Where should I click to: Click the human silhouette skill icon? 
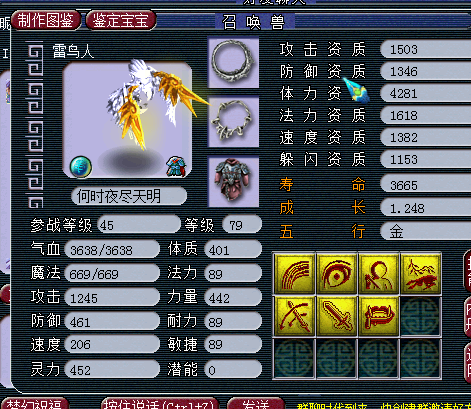pyautogui.click(x=379, y=274)
